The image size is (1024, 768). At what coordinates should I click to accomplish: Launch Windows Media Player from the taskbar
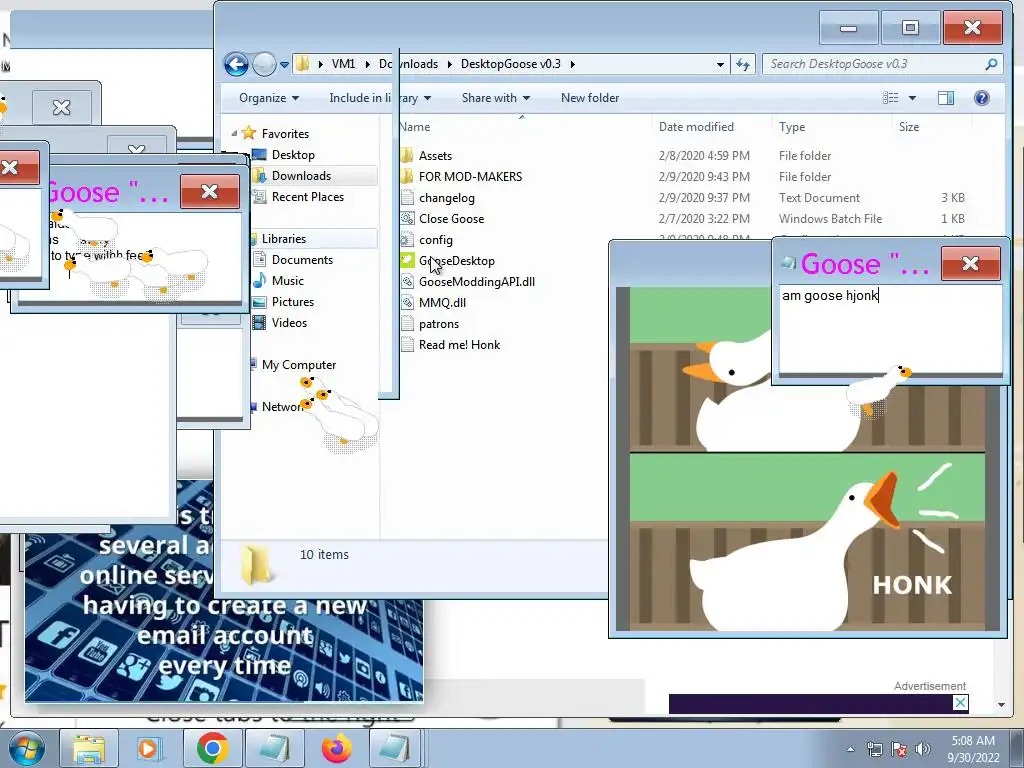148,748
